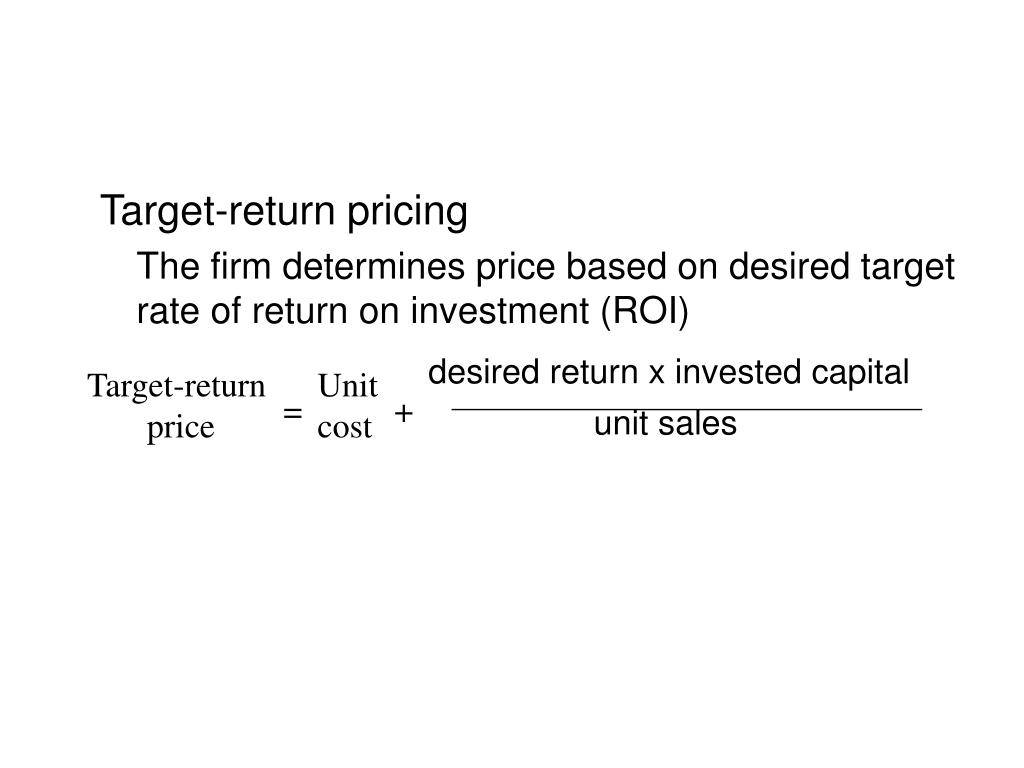Click the word "cost" in the formula
The image size is (1024, 768).
tap(344, 428)
